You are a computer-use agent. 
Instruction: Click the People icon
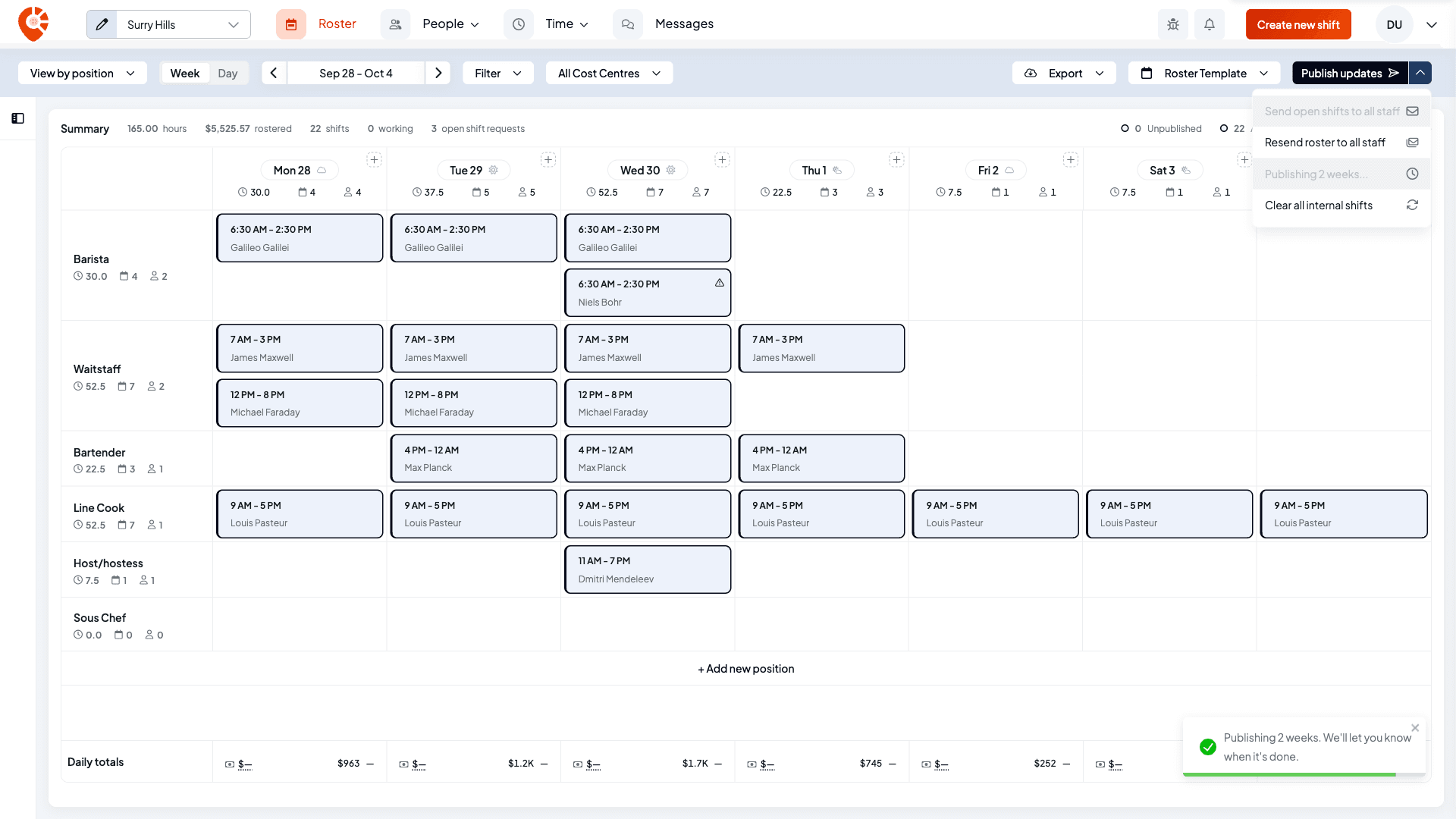[x=395, y=24]
